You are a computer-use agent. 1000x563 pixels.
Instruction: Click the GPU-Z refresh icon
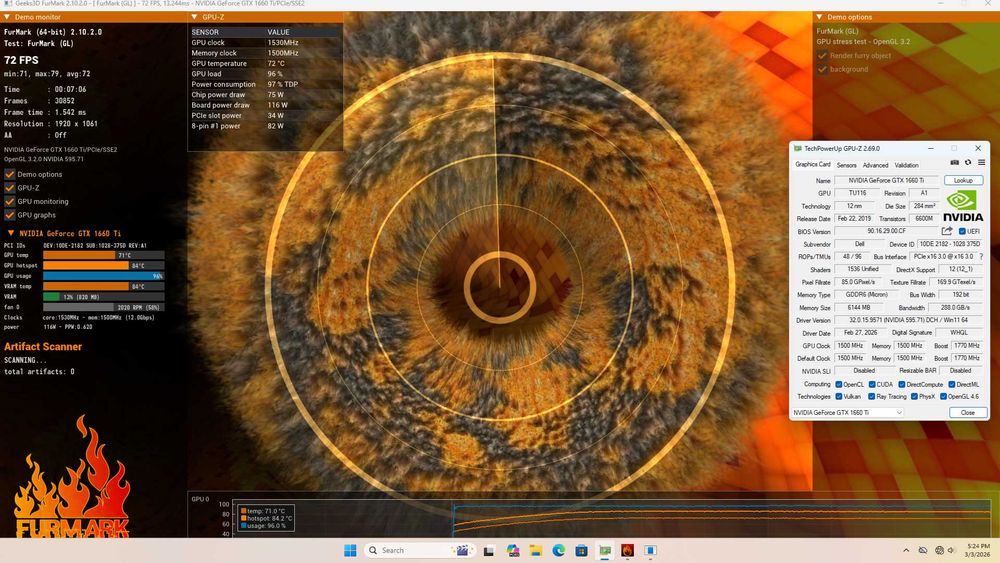pyautogui.click(x=968, y=163)
